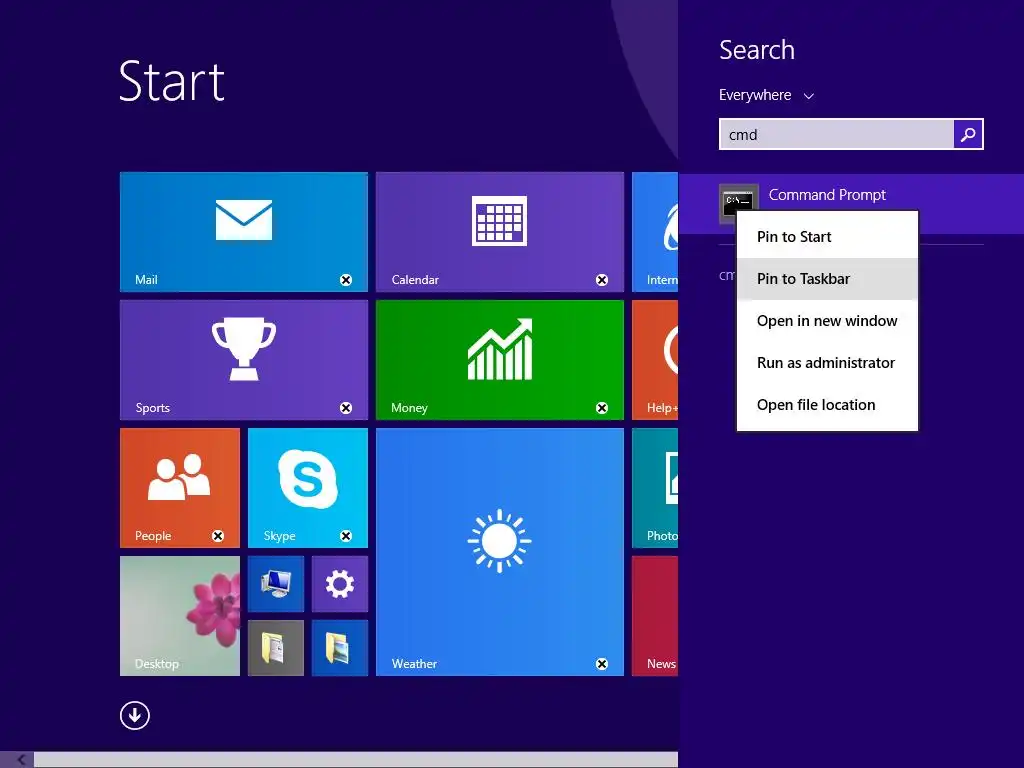Show all apps with down arrow
This screenshot has height=768, width=1024.
pyautogui.click(x=135, y=715)
